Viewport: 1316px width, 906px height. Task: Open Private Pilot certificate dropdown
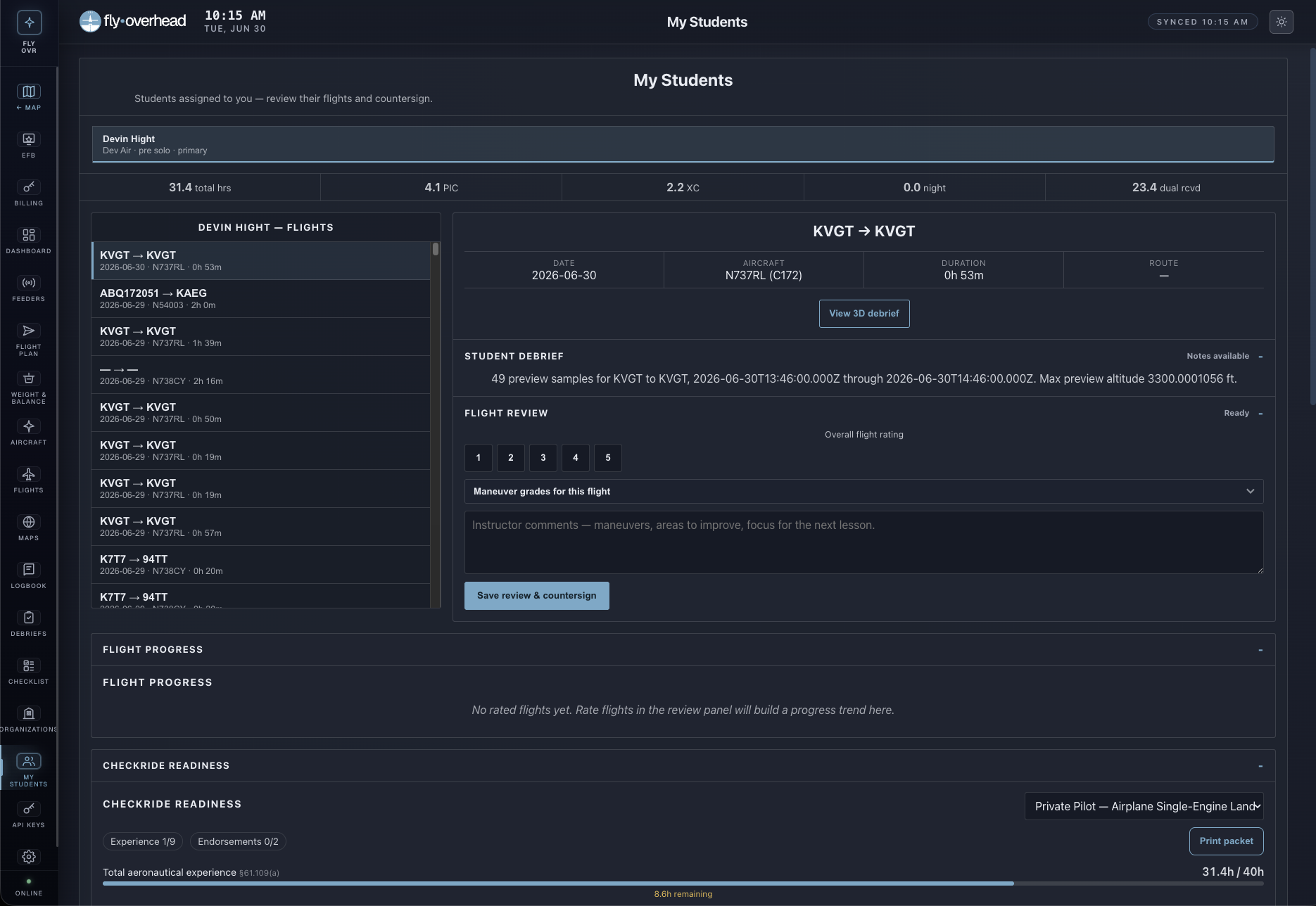pyautogui.click(x=1144, y=806)
